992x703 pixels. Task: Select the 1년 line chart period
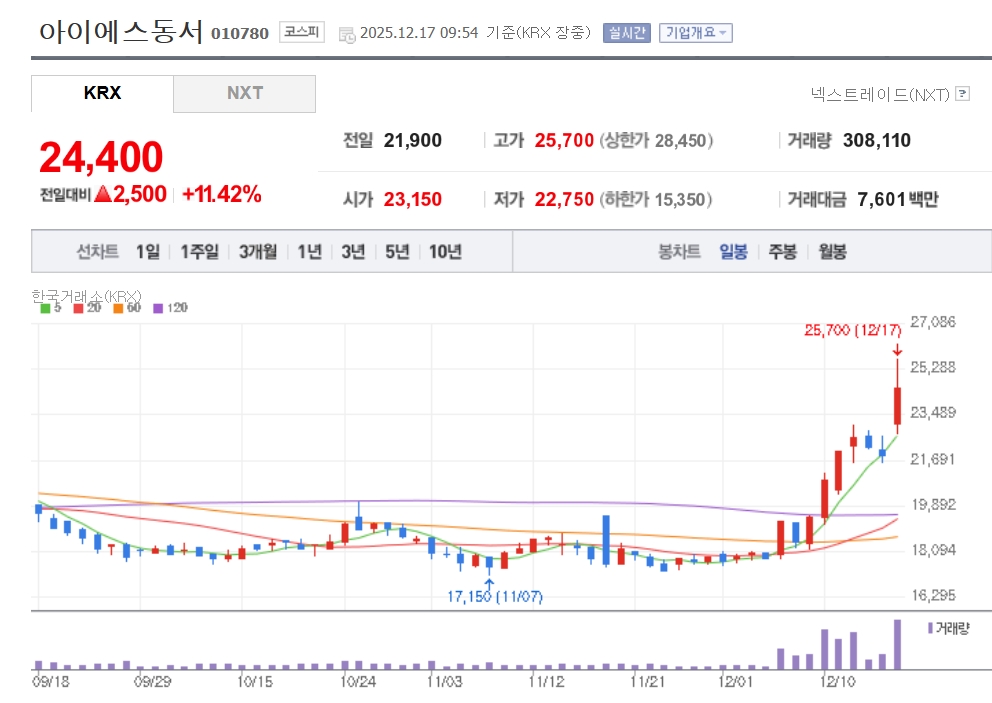pos(310,252)
